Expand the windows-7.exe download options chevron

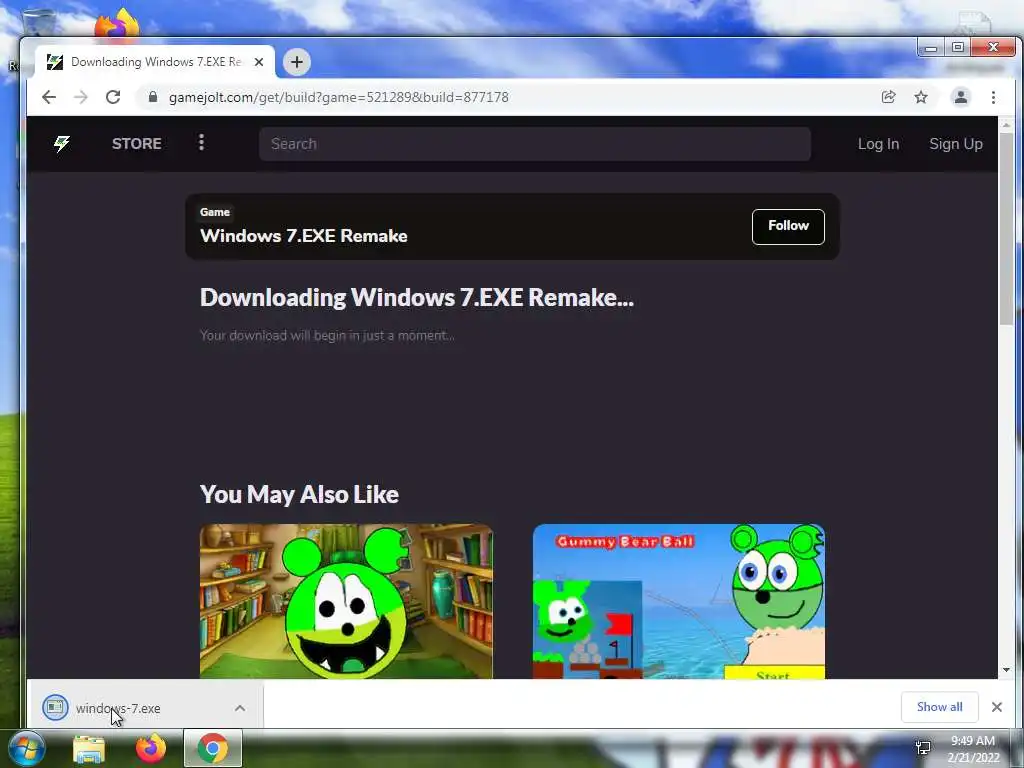(240, 708)
